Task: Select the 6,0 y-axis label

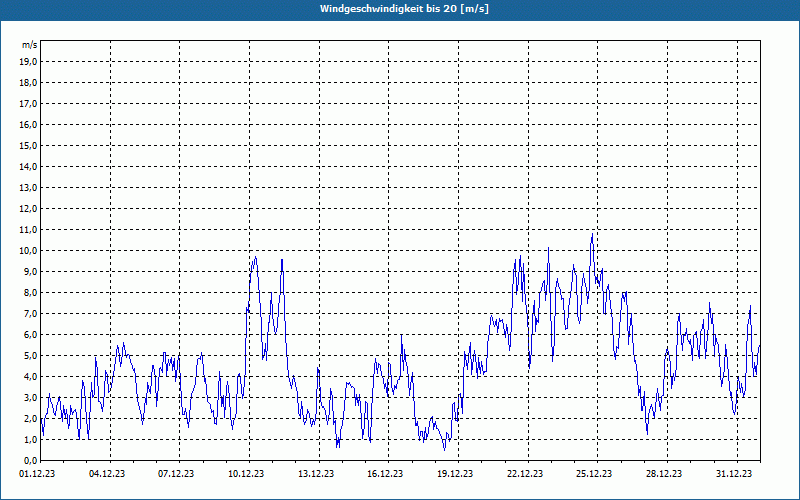Action: tap(30, 334)
